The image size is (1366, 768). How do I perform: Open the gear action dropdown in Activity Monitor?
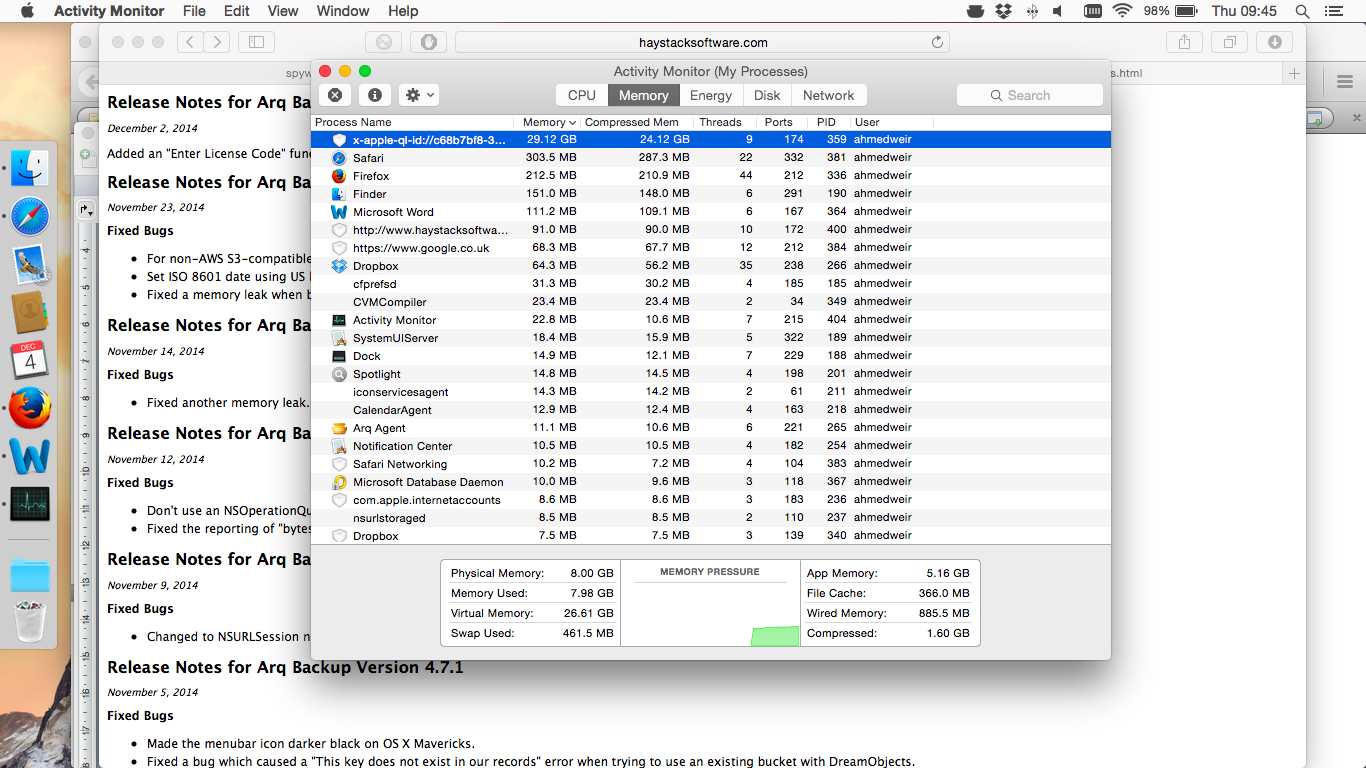pyautogui.click(x=419, y=95)
